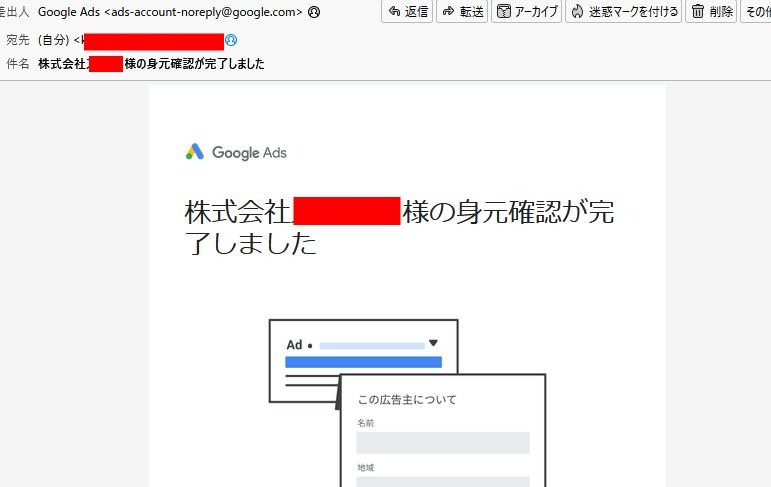Click the forward arrow icon in 転送
The height and width of the screenshot is (487, 771).
[448, 11]
